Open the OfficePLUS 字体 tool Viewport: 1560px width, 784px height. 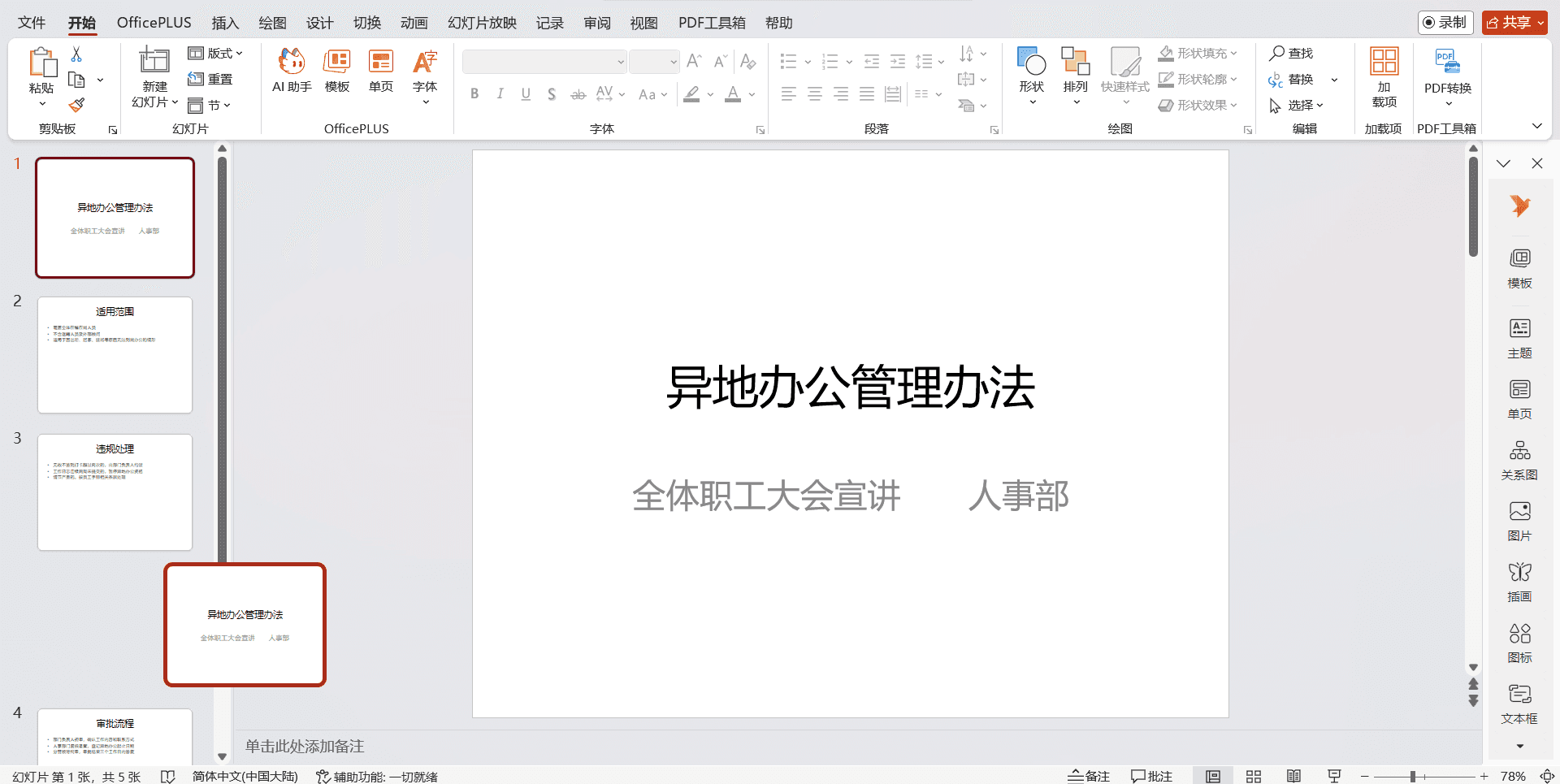point(425,77)
